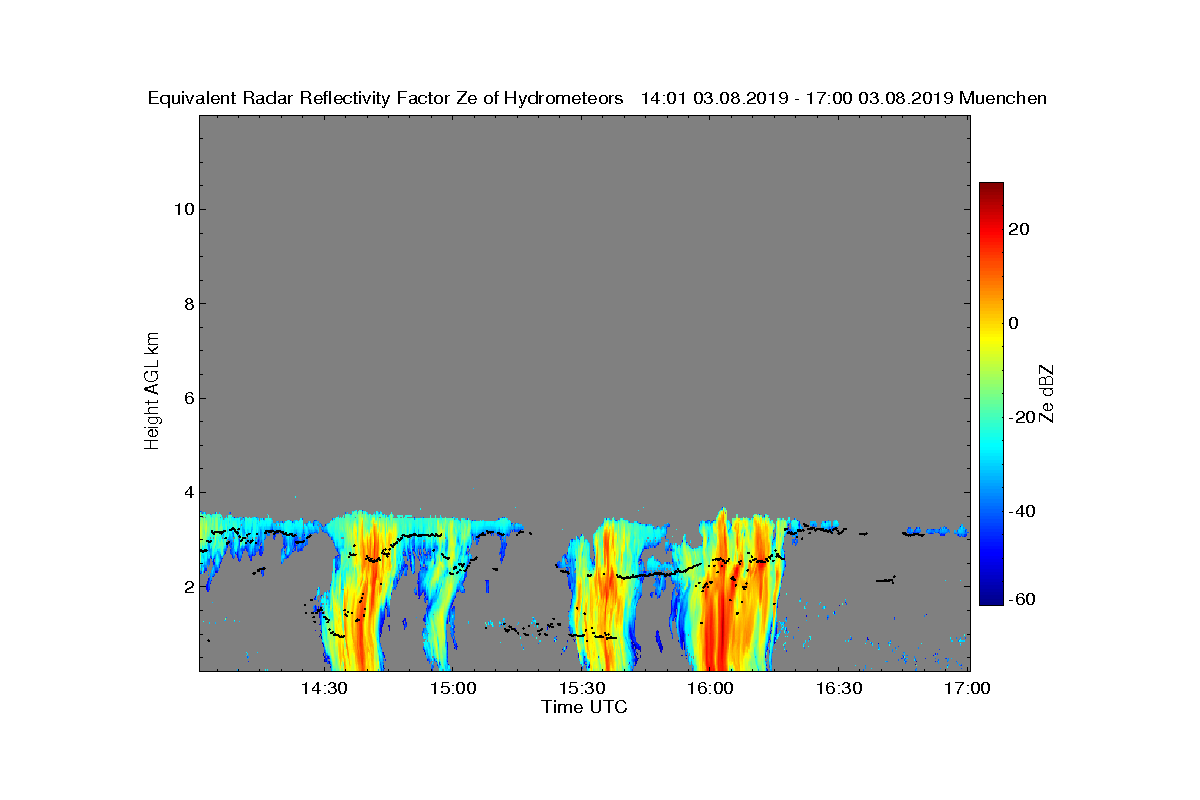This screenshot has width=1200, height=800.
Task: Click the dark blue bottom of colorbar
Action: 991,599
